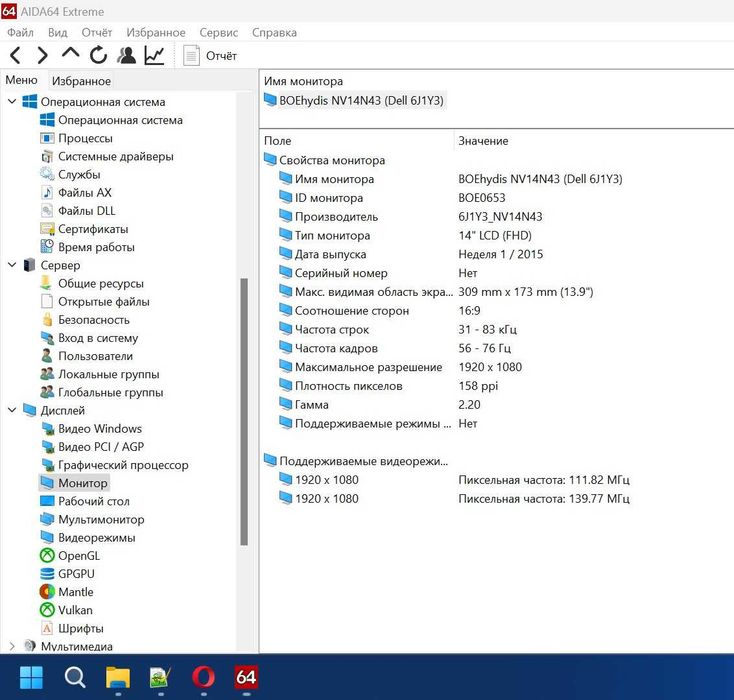734x700 pixels.
Task: Click the Время работы clock icon
Action: click(x=47, y=246)
